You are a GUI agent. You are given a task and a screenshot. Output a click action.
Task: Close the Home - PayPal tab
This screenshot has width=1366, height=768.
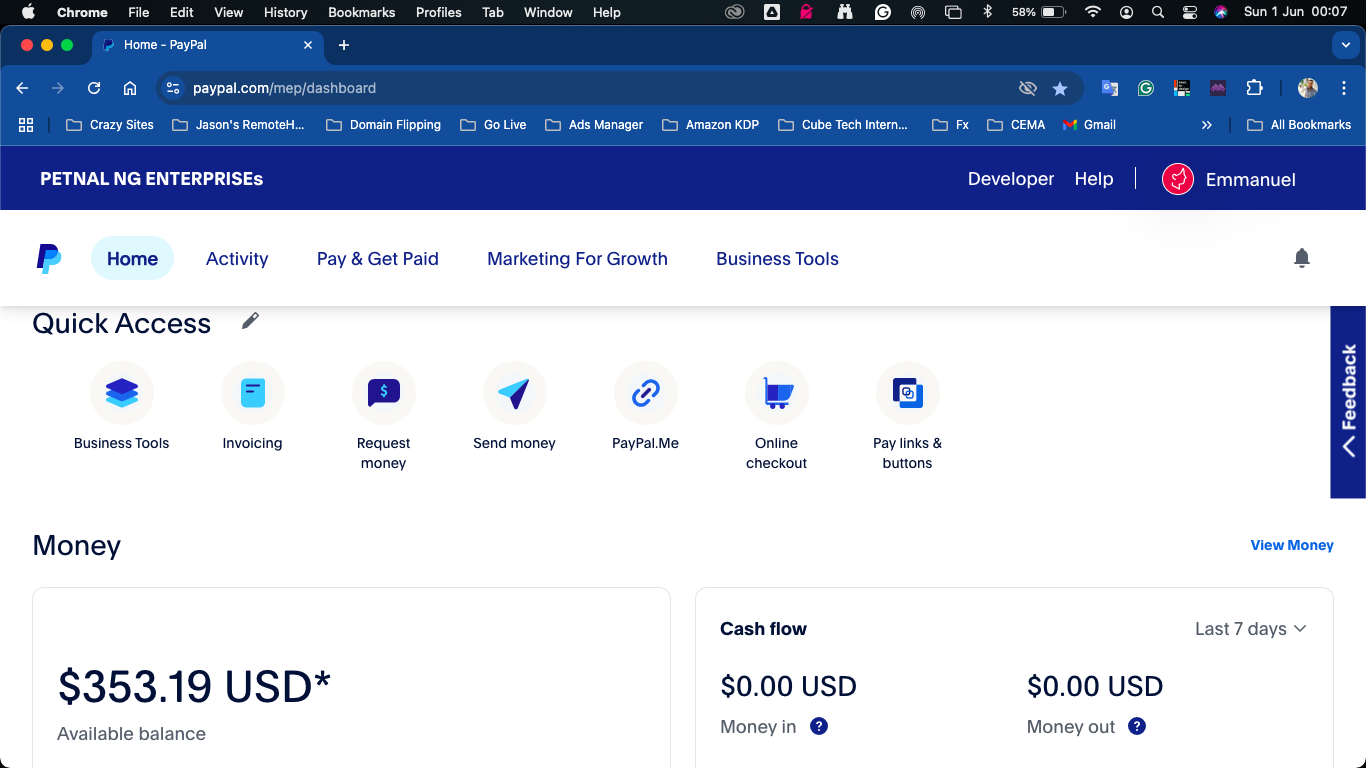pyautogui.click(x=308, y=45)
